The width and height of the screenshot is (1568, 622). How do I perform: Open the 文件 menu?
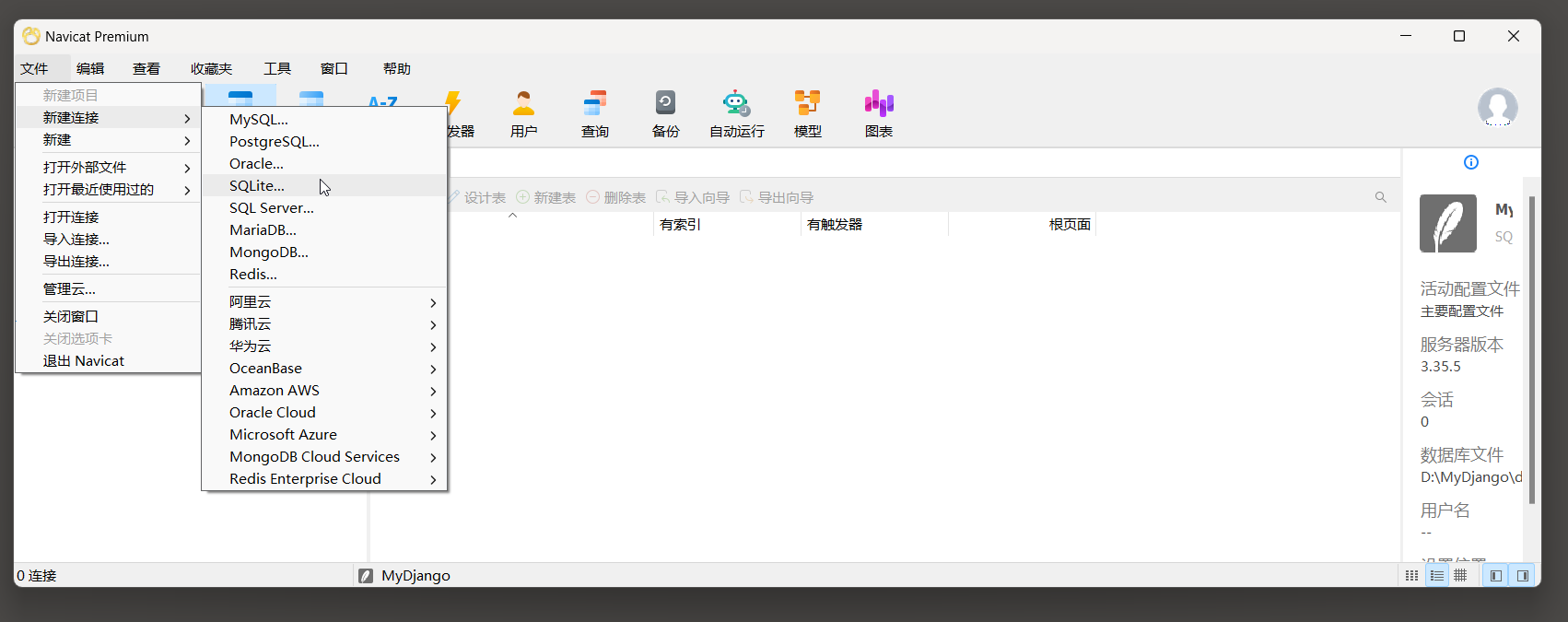[34, 68]
